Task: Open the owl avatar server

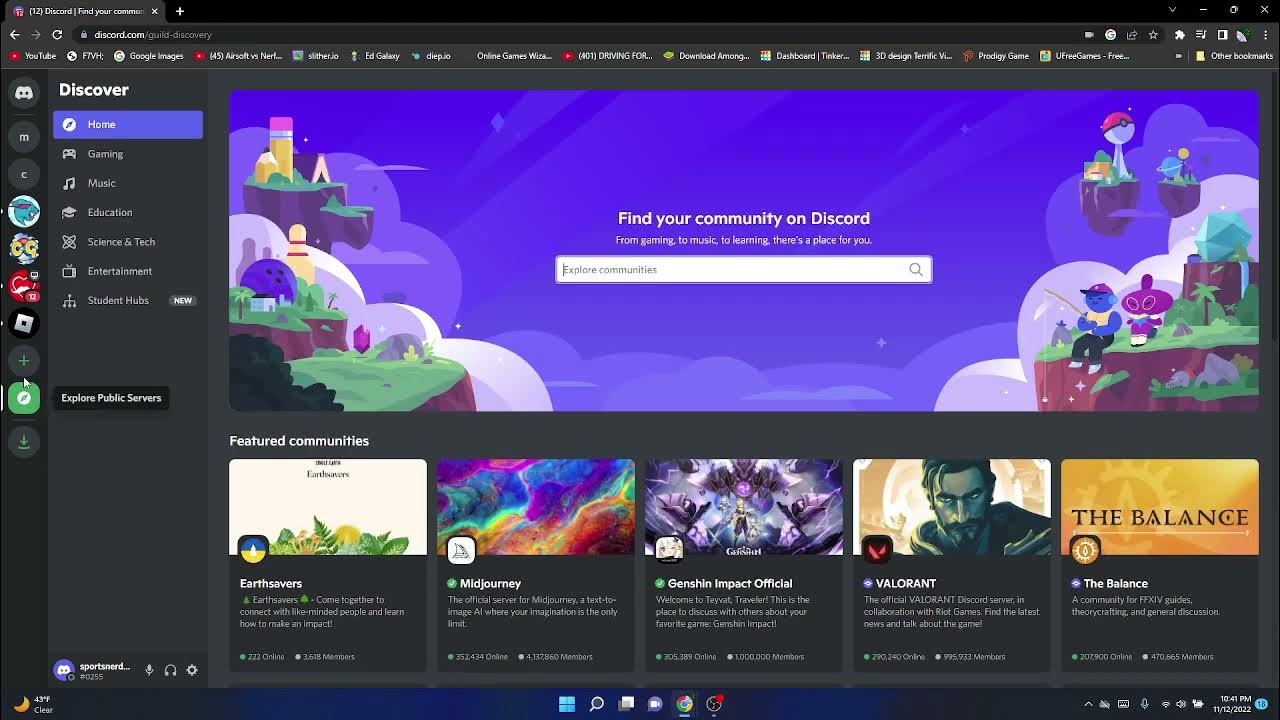Action: point(24,248)
